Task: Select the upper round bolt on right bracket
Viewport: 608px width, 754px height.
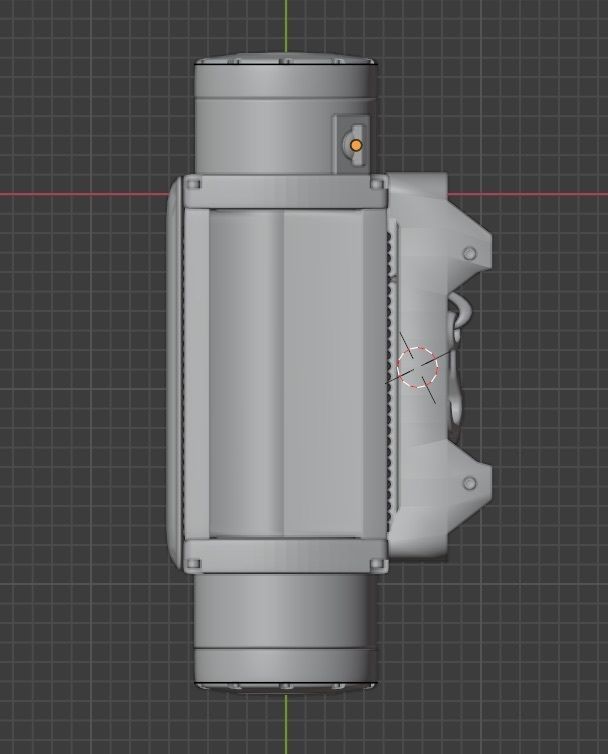Action: [470, 253]
